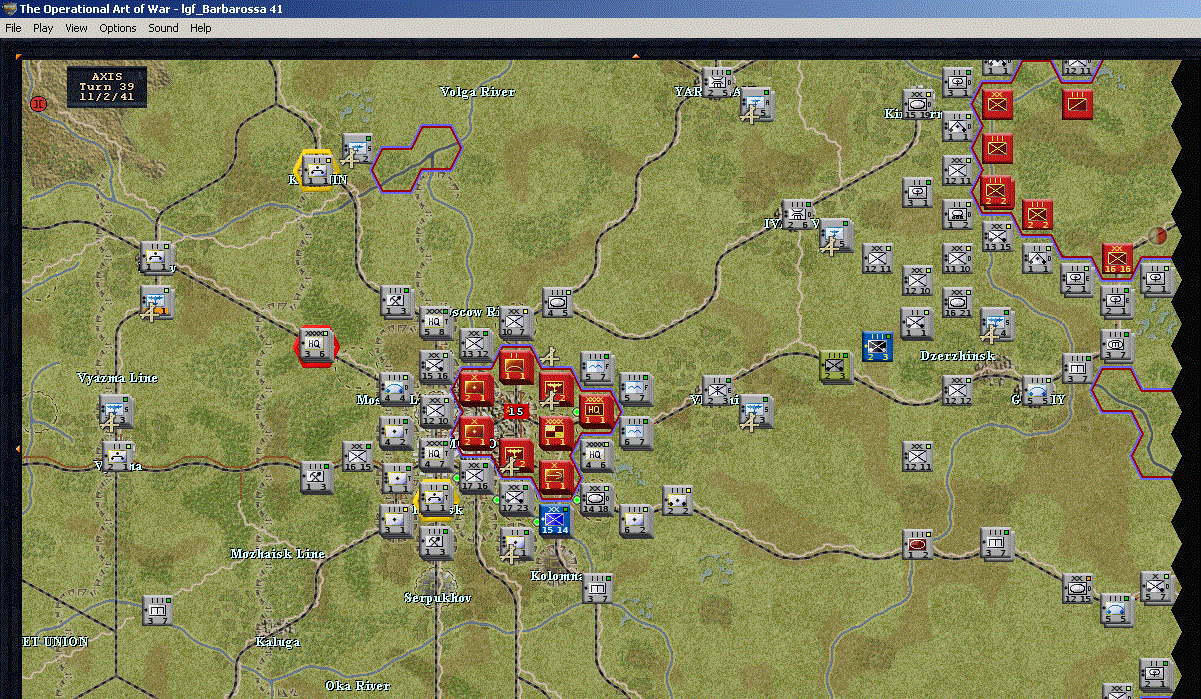The width and height of the screenshot is (1201, 699).
Task: Open the File menu
Action: (13, 28)
